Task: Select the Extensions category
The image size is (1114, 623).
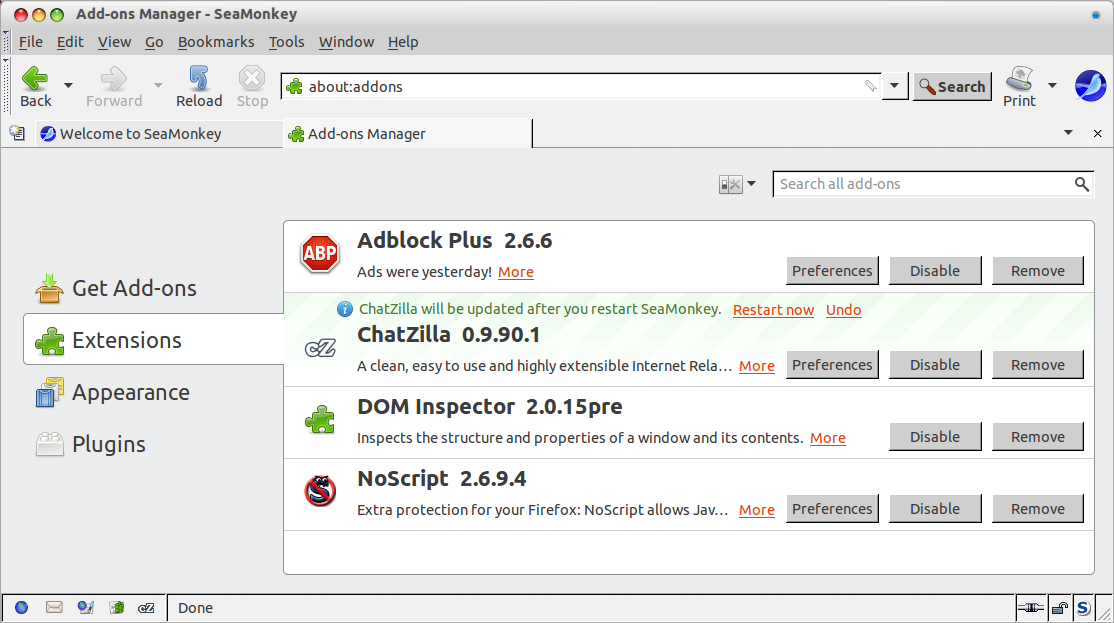Action: 153,340
